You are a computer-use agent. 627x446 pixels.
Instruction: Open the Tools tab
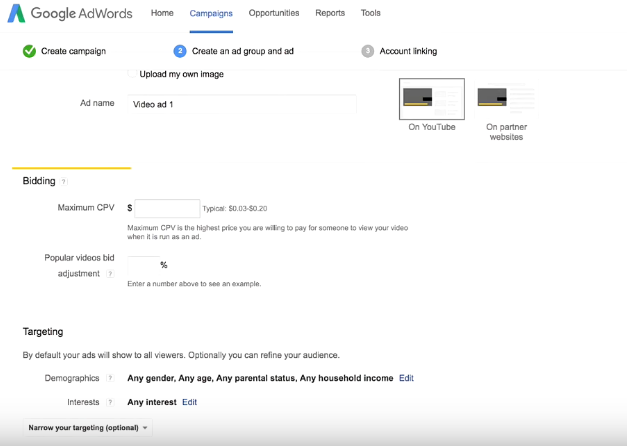point(370,14)
